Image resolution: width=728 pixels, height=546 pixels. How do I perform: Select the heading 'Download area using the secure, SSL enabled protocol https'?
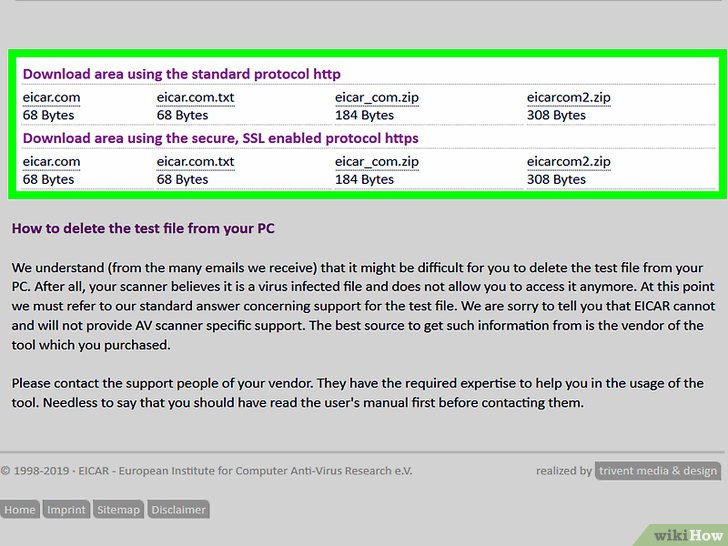[x=221, y=138]
